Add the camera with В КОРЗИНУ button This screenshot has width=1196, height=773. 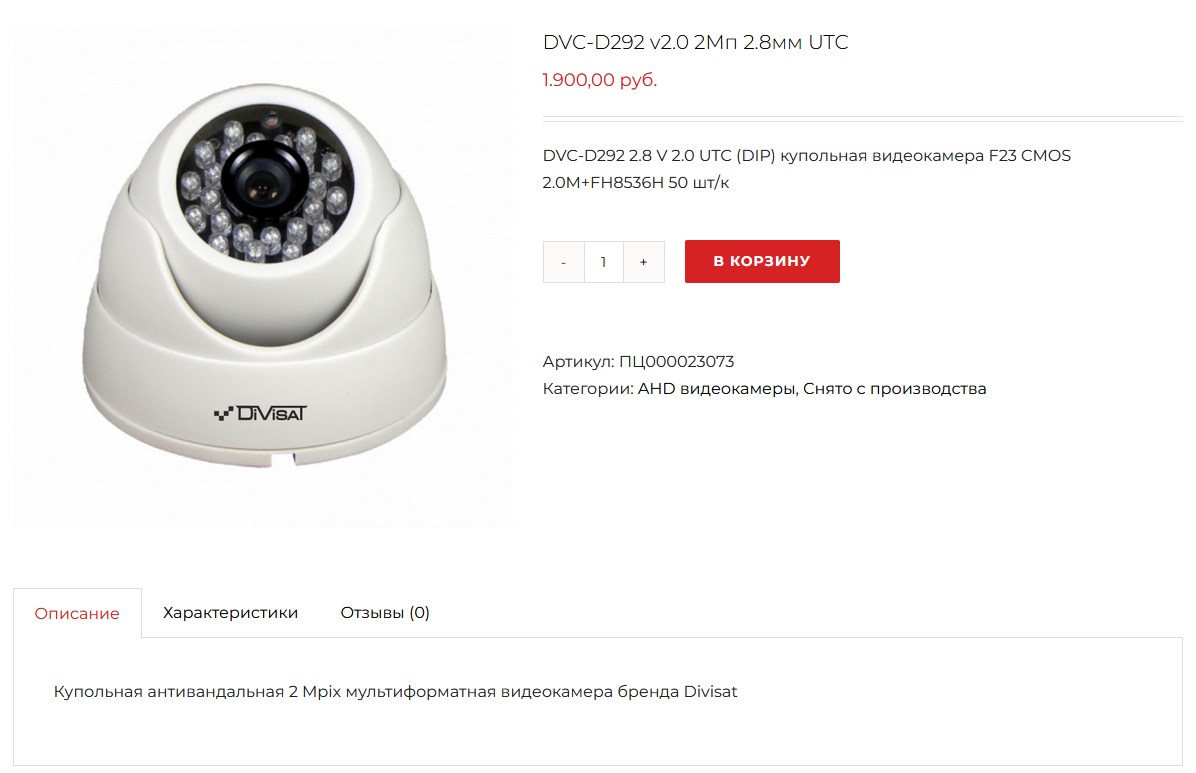pyautogui.click(x=762, y=261)
